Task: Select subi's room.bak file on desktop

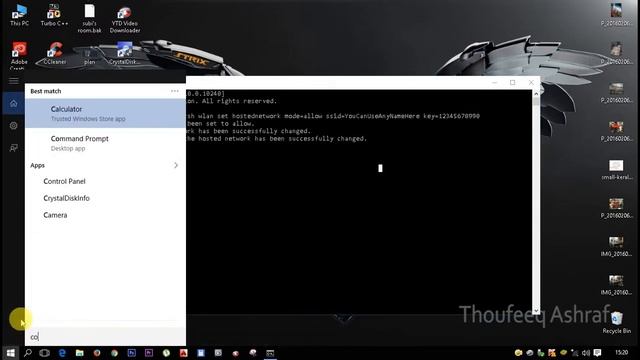Action: 89,18
